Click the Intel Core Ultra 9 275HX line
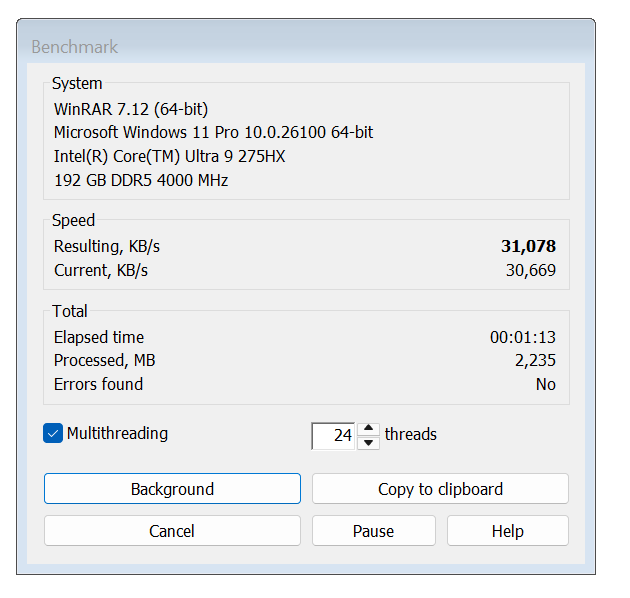The image size is (630, 598). tap(170, 156)
